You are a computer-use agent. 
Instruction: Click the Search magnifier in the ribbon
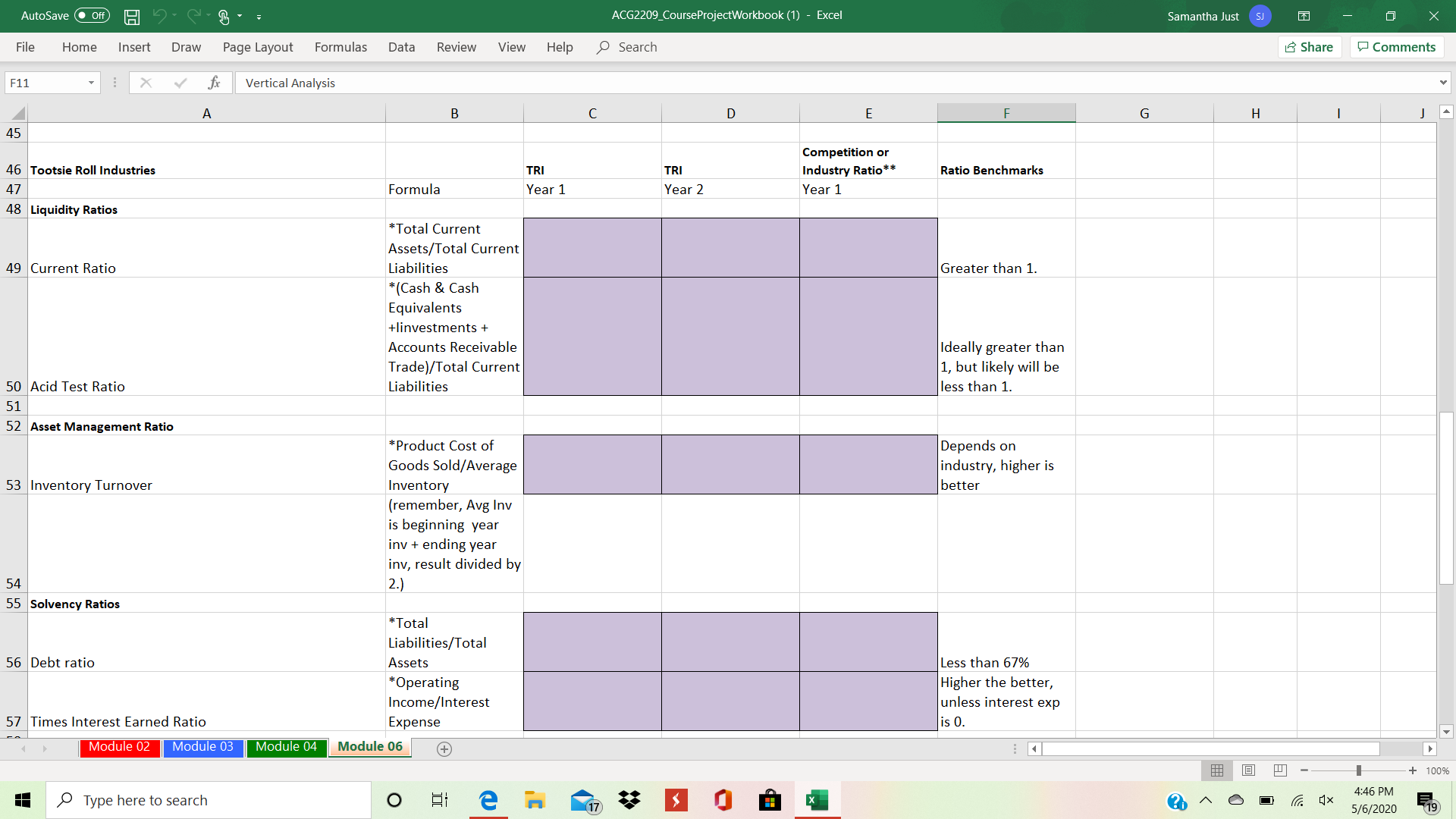pyautogui.click(x=603, y=47)
